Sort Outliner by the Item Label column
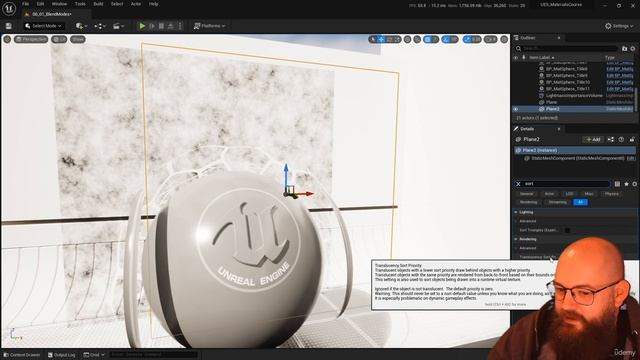This screenshot has height=360, width=640. click(x=542, y=58)
